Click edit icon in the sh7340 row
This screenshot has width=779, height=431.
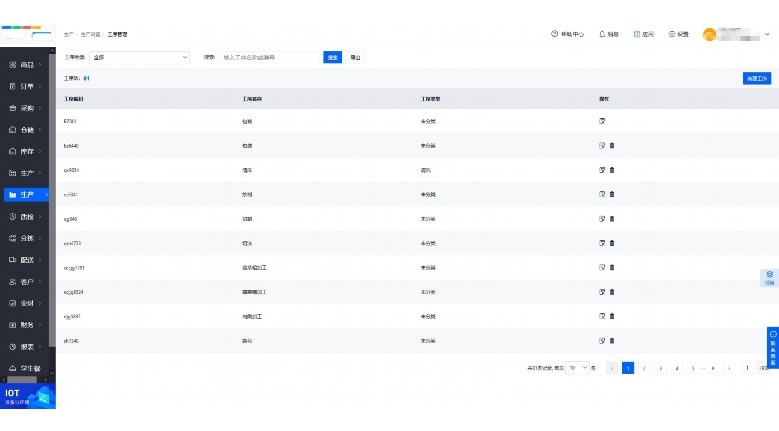pos(602,341)
